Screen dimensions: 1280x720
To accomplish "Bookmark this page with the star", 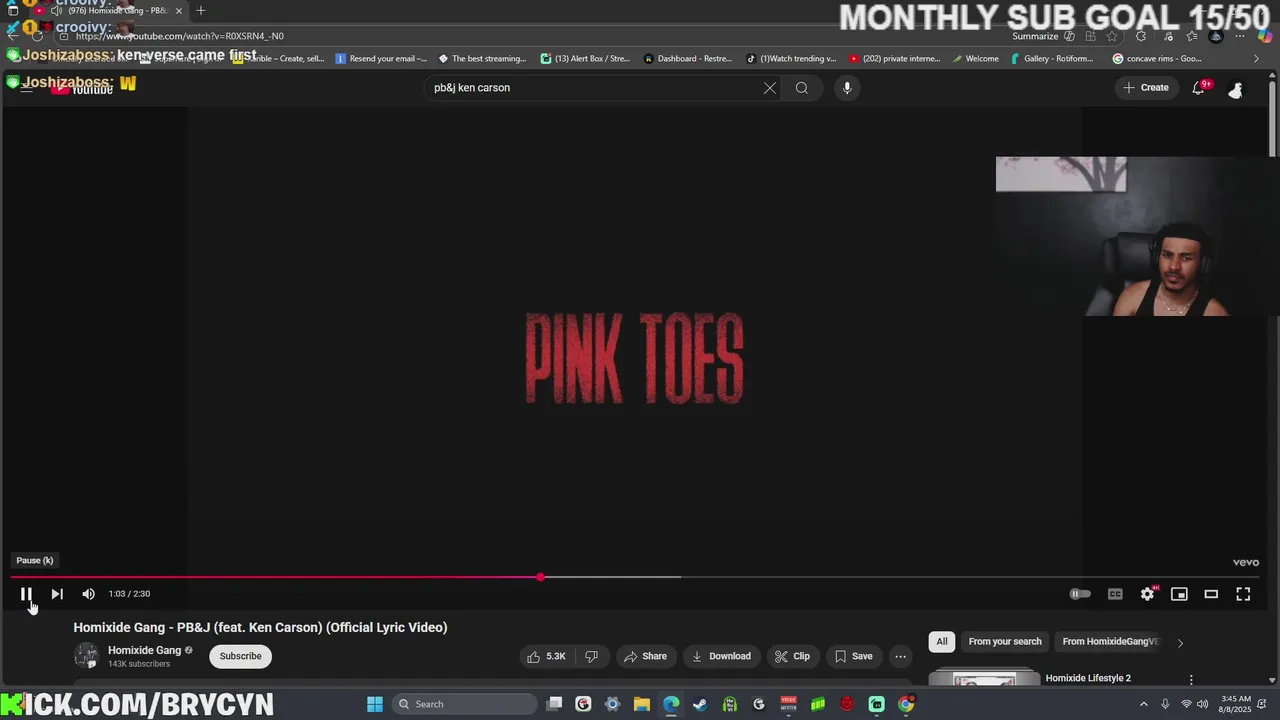I will point(1112,36).
